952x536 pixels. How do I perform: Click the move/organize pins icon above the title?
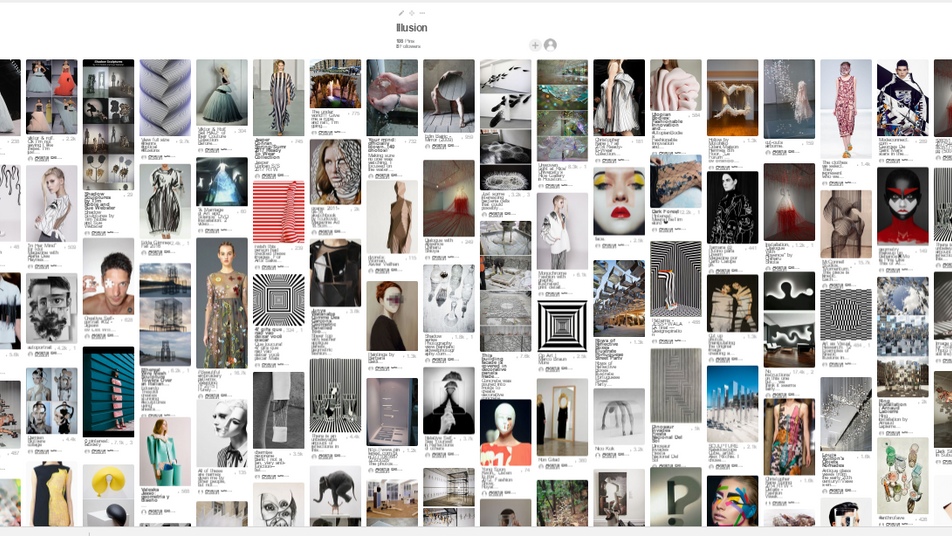click(412, 13)
